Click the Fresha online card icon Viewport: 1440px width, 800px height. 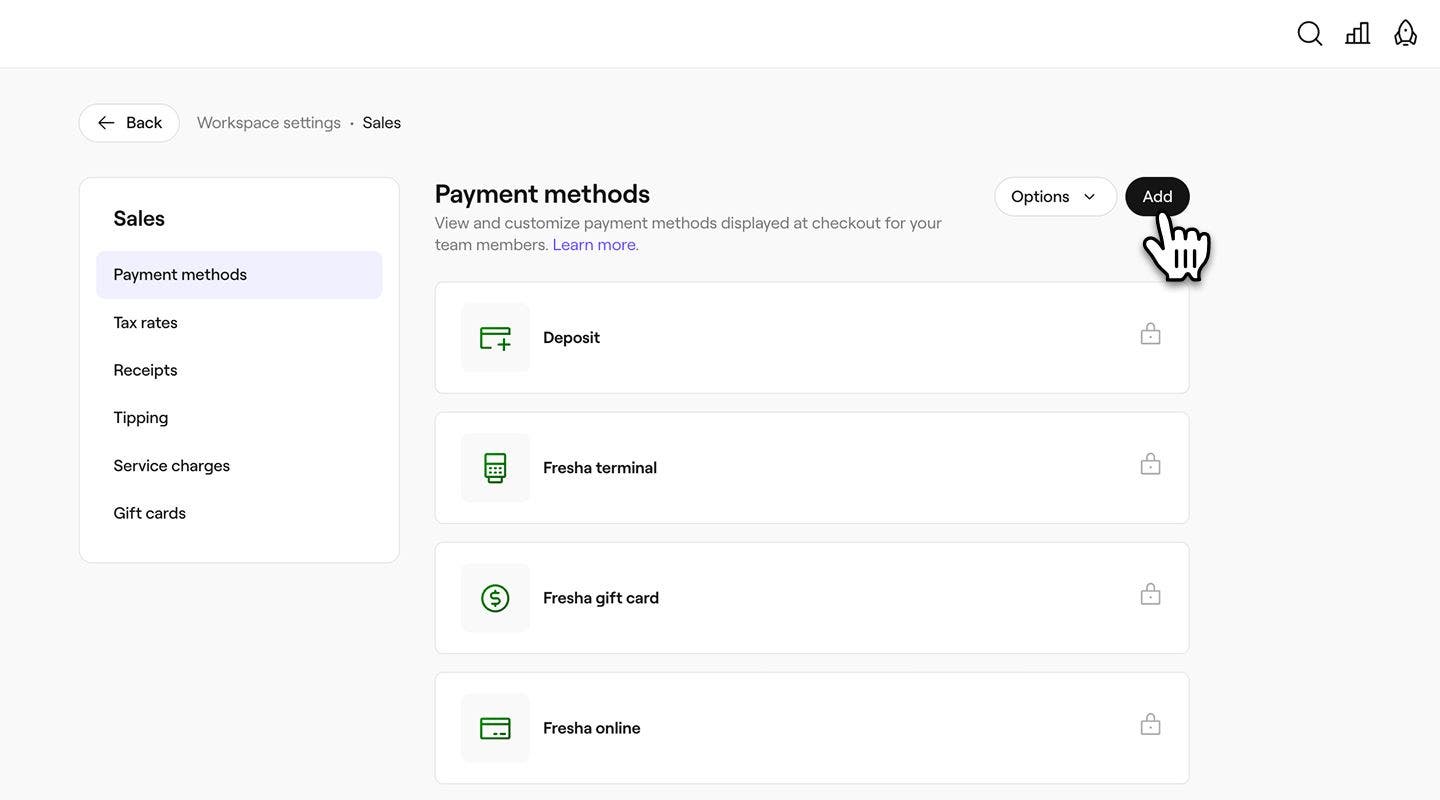(x=495, y=728)
